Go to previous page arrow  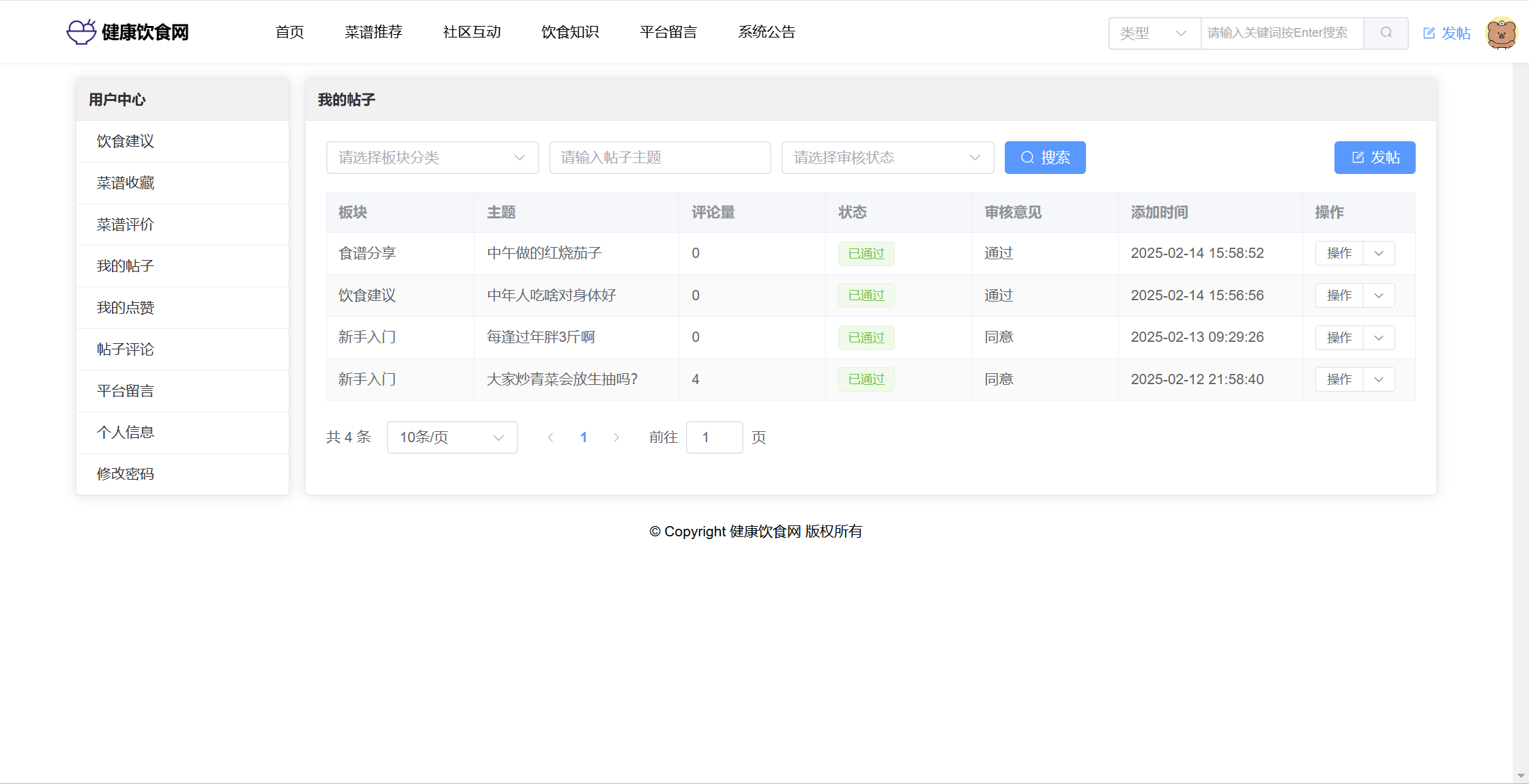[x=550, y=437]
